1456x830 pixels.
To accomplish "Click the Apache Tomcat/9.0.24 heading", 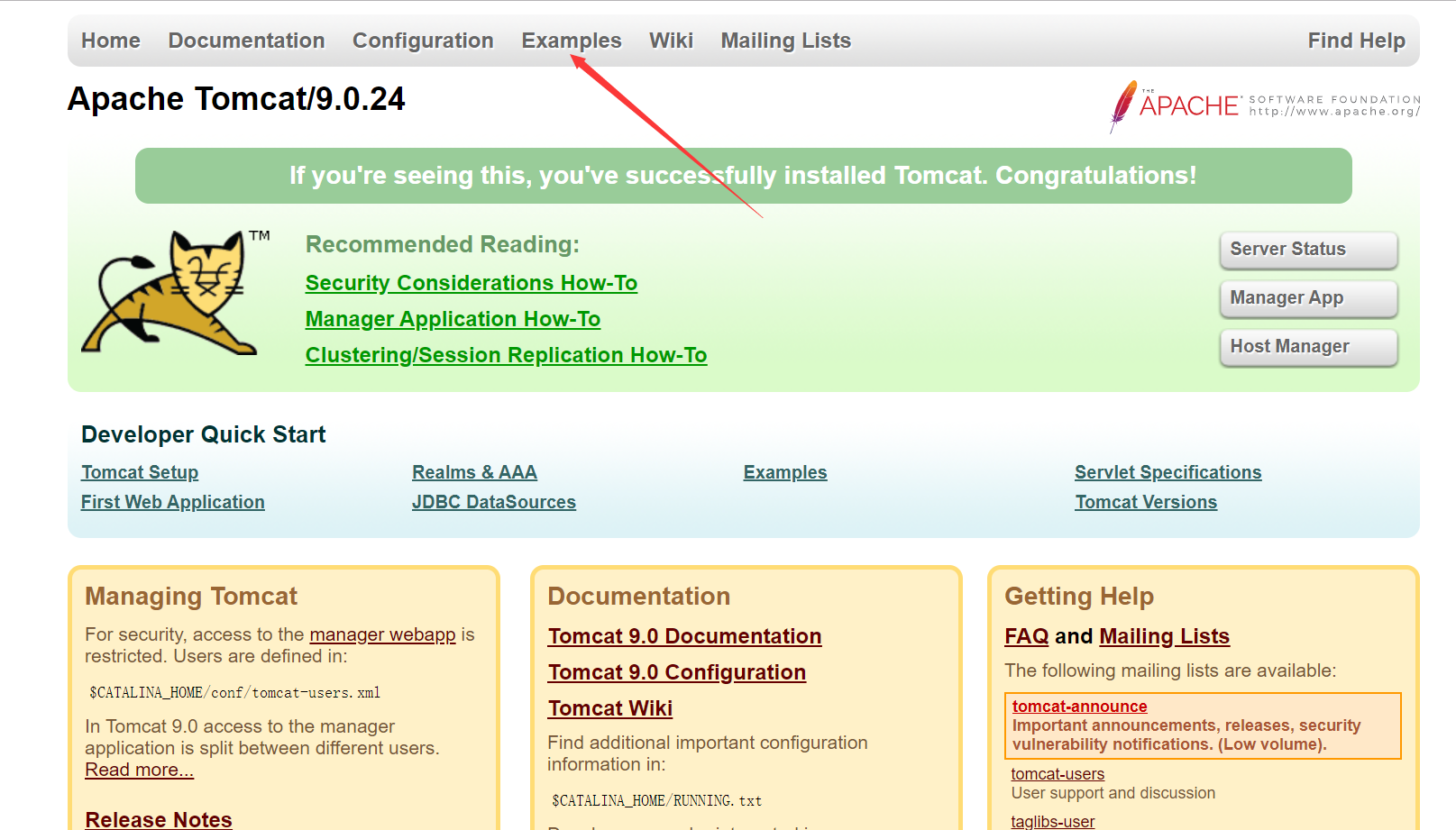I will point(236,99).
